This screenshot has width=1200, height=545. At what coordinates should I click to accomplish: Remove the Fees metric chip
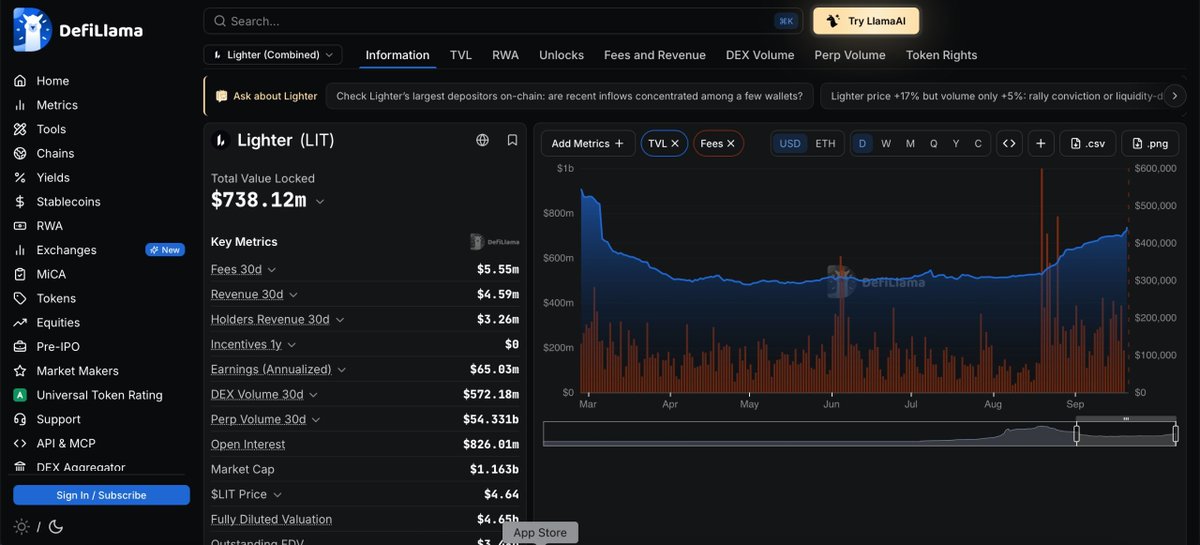[731, 144]
